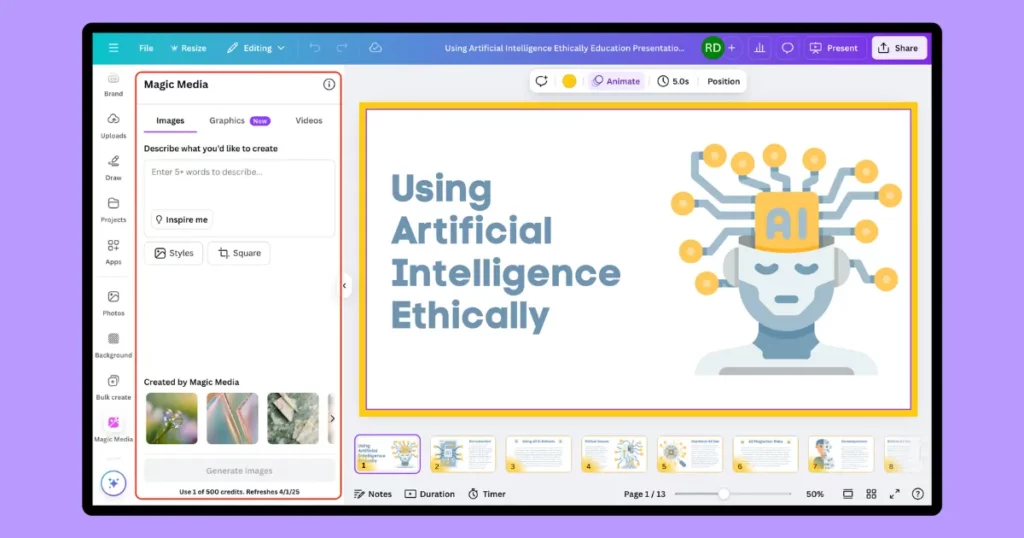Toggle grid view of pages

[871, 494]
